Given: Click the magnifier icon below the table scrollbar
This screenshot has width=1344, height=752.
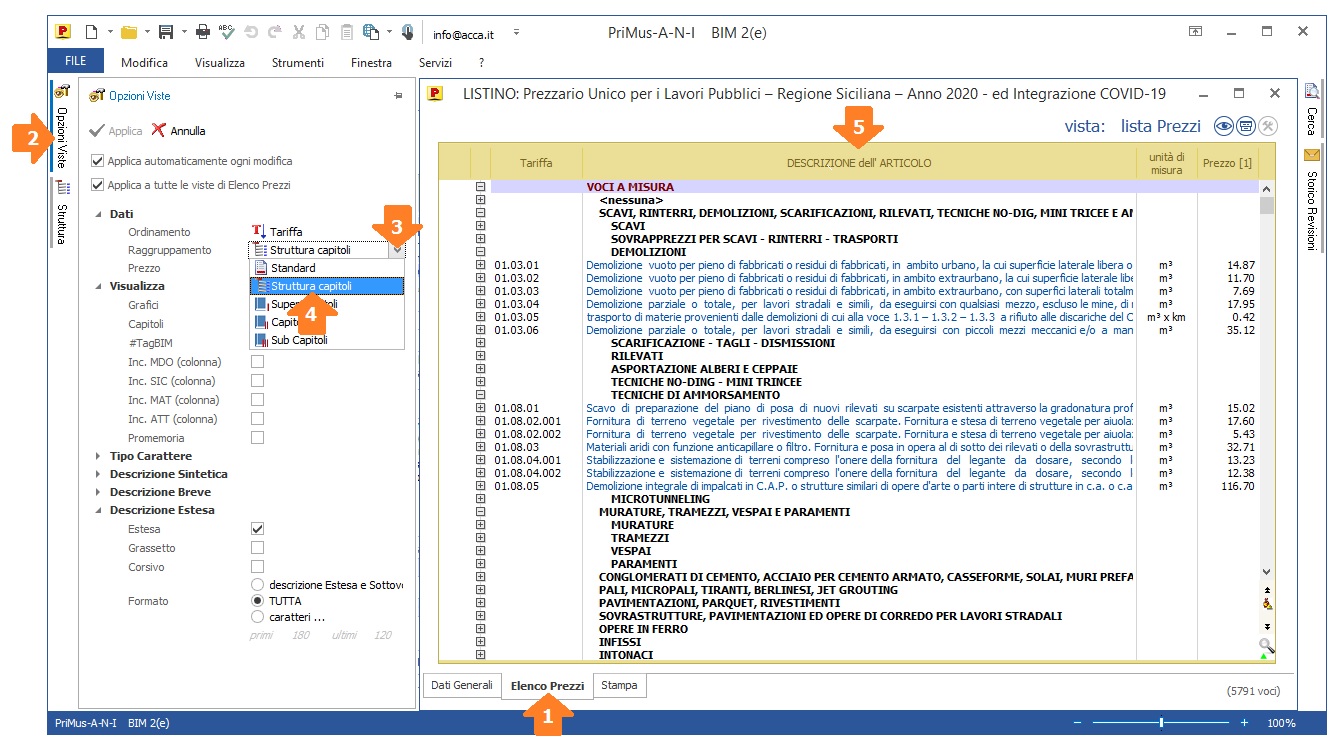Looking at the screenshot, I should 1266,645.
